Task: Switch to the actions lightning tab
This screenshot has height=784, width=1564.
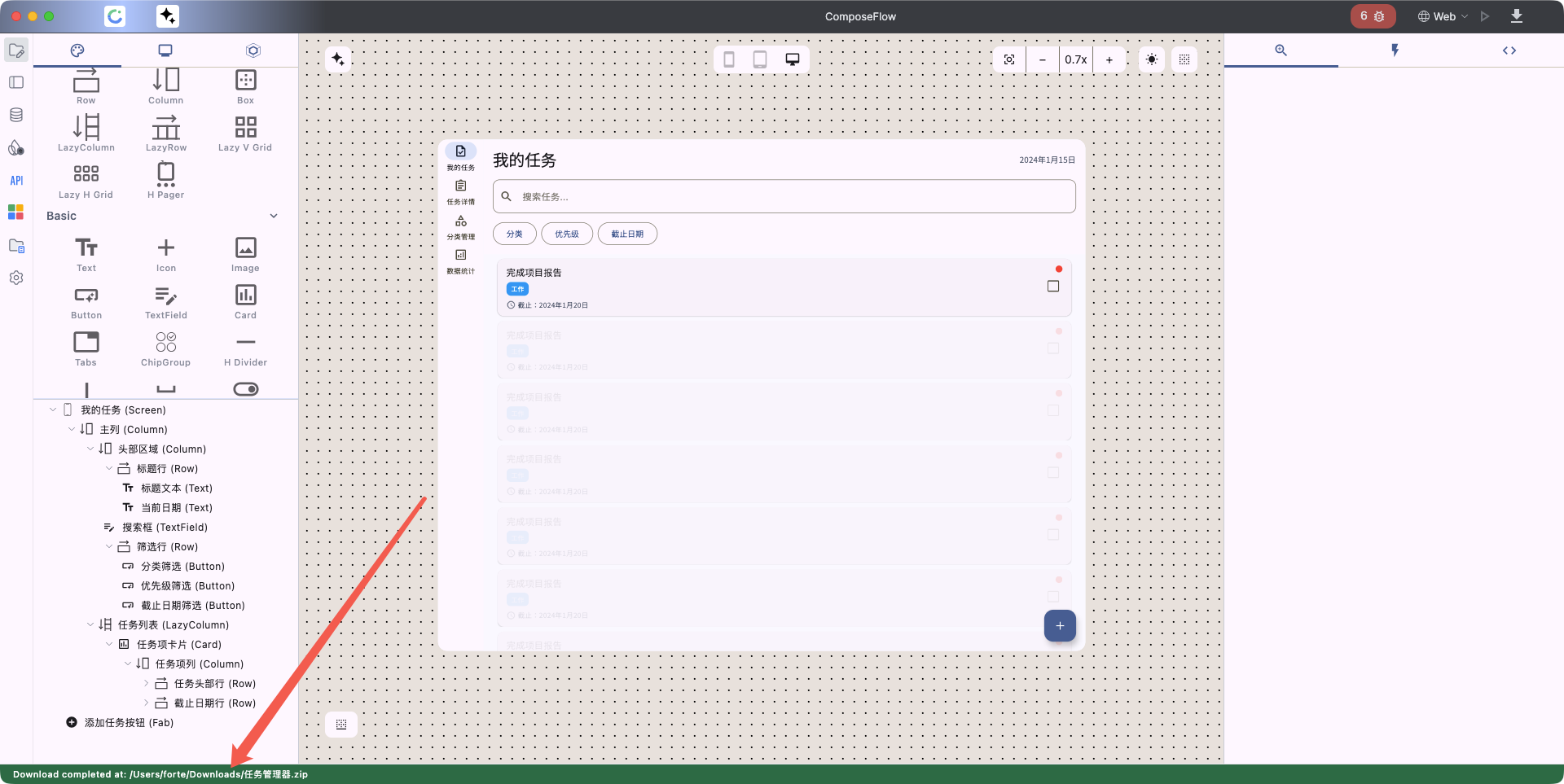Action: pyautogui.click(x=1395, y=50)
